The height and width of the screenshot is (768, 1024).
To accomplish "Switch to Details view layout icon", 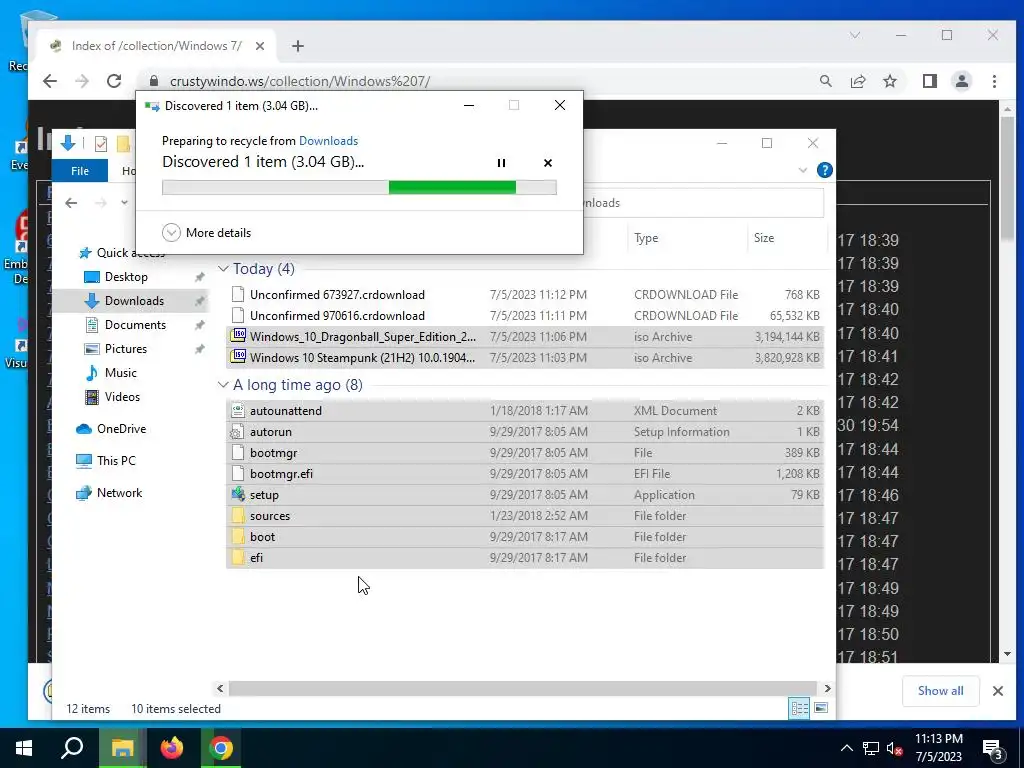I will coord(799,709).
